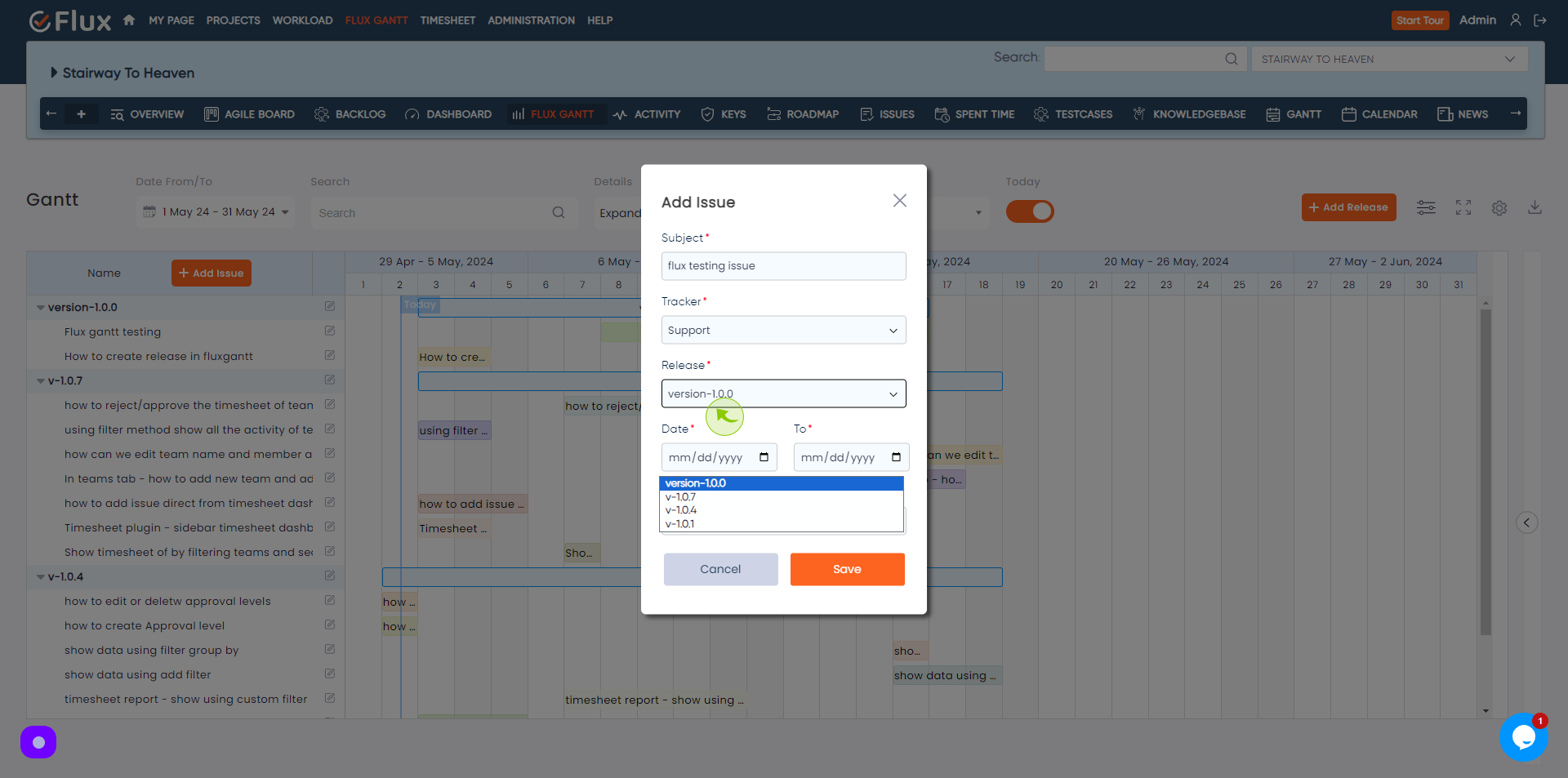Screen dimensions: 1568x778
Task: Click the Gantt vertical scrollbar
Action: pos(1486,472)
